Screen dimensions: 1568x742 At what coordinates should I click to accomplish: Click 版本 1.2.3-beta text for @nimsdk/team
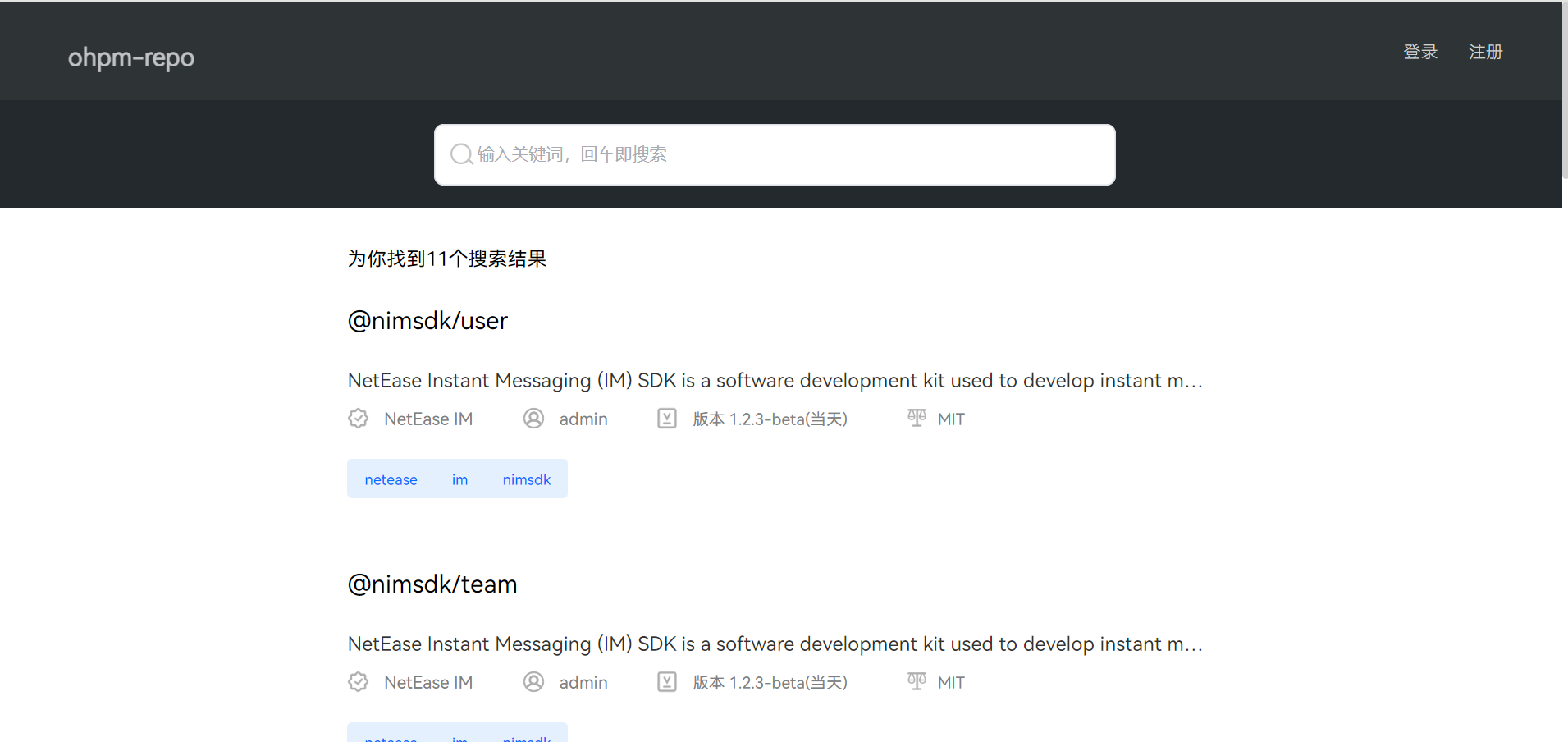[x=770, y=683]
